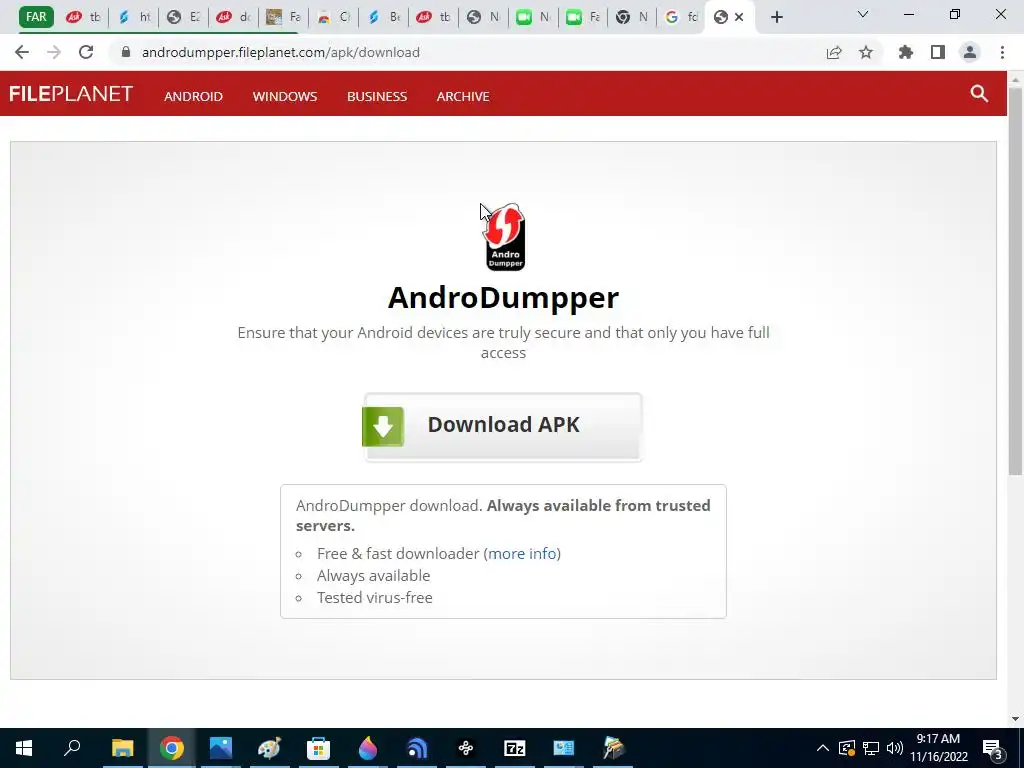Image resolution: width=1024 pixels, height=768 pixels.
Task: Open the WINDOWS menu
Action: tap(285, 96)
